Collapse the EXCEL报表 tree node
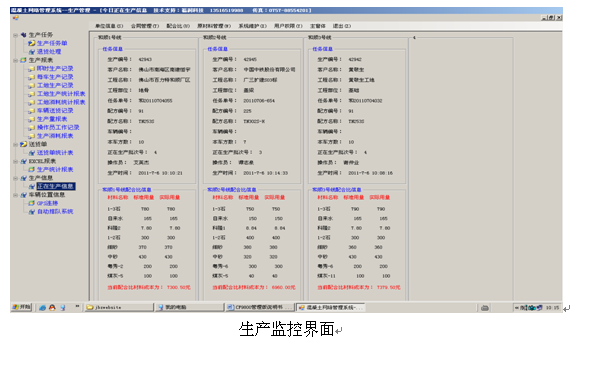The image size is (591, 365). click(x=15, y=161)
